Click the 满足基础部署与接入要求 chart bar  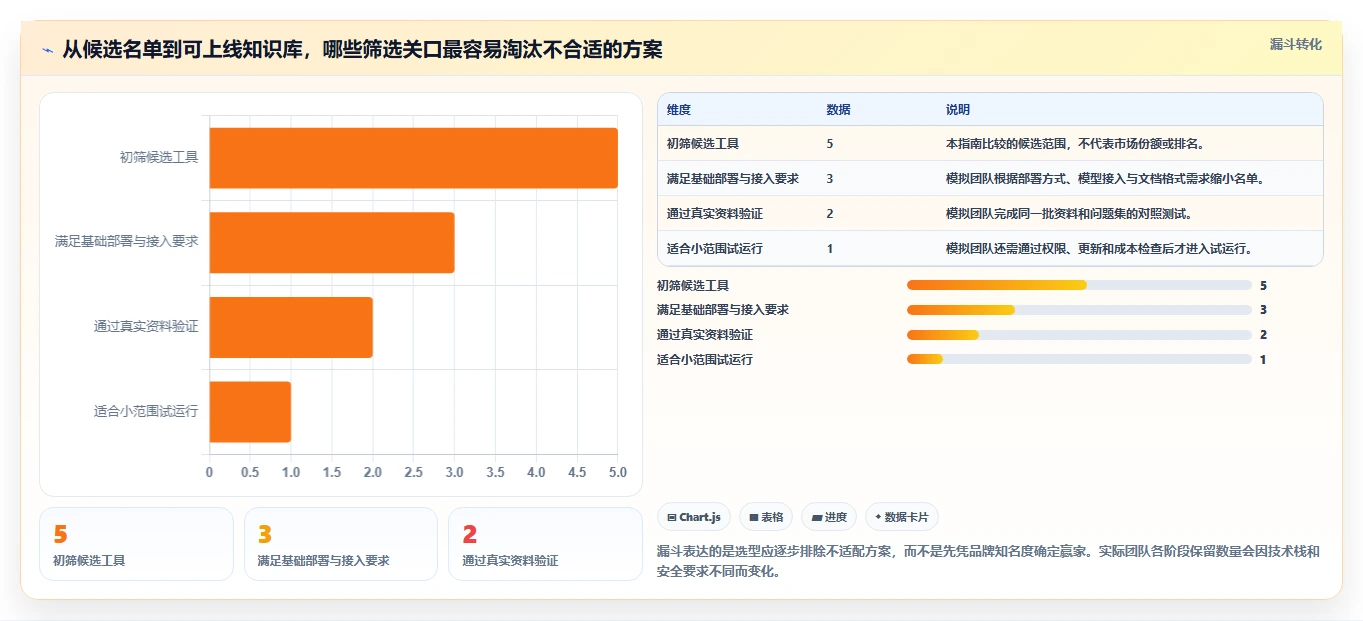coord(332,242)
